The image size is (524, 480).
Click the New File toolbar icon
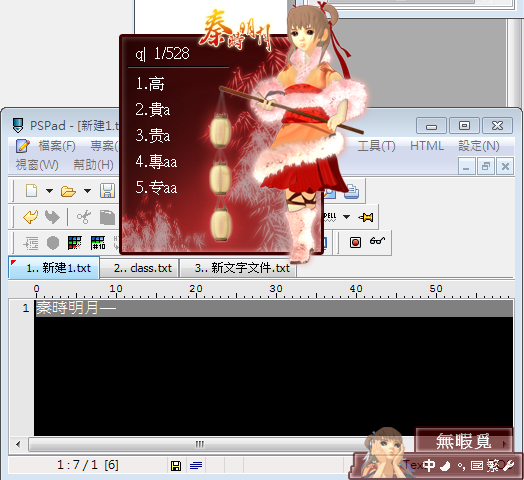point(31,191)
